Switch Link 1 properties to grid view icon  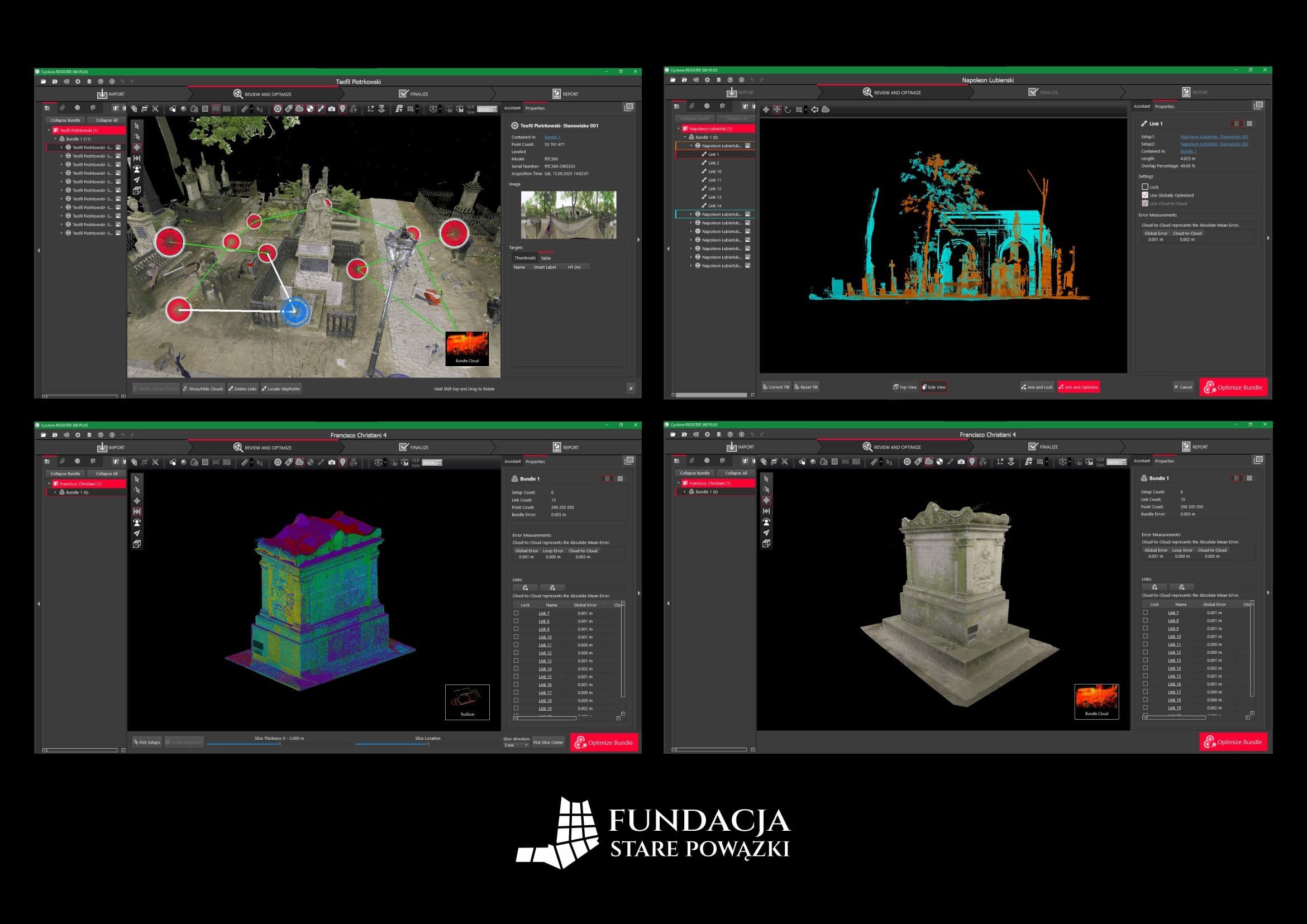point(1249,123)
